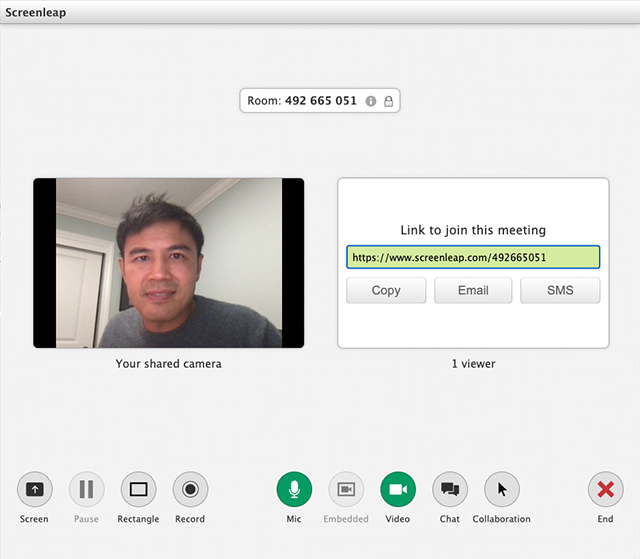Click the screenleap.com meeting URL field
640x559 pixels.
[x=473, y=257]
